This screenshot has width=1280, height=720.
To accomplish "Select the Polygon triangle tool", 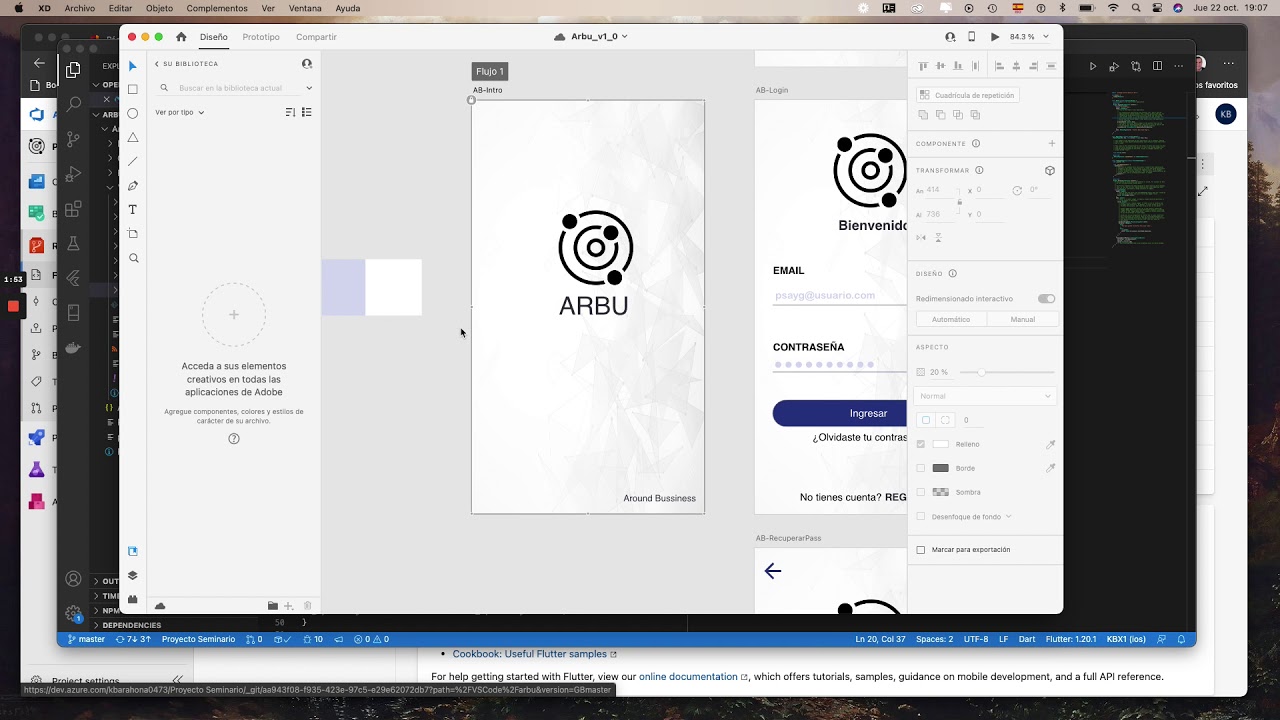I will (x=133, y=138).
